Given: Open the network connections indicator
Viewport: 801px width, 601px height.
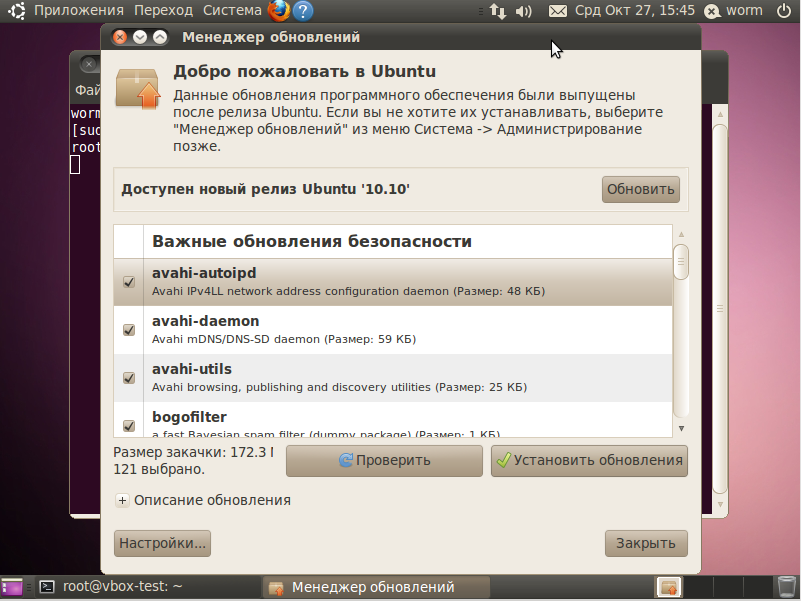Looking at the screenshot, I should pos(498,11).
